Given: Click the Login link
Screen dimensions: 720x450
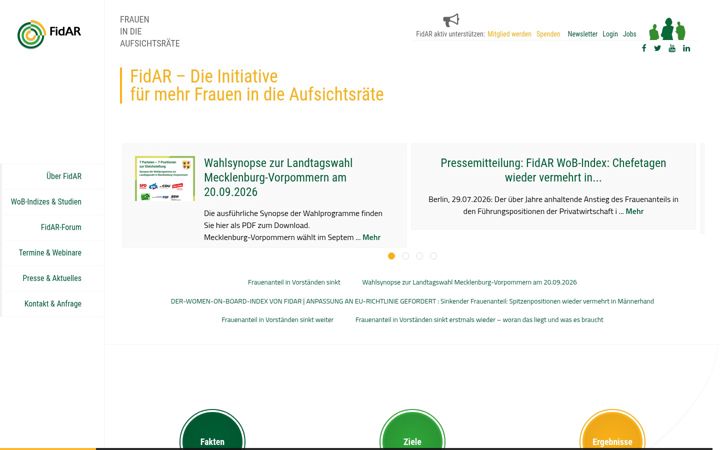Looking at the screenshot, I should tap(610, 34).
